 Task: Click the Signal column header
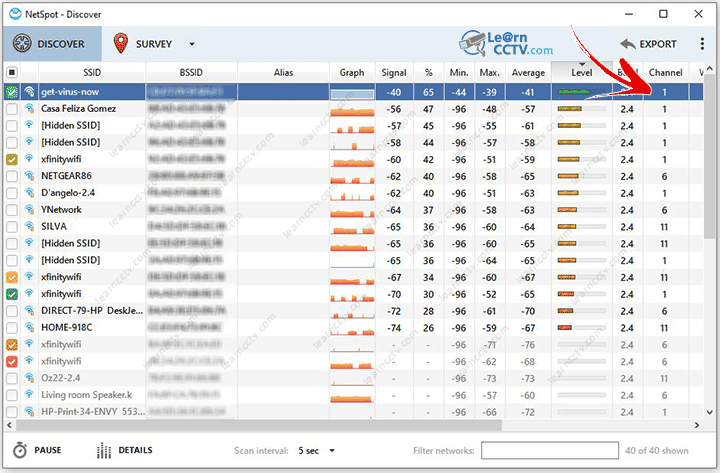point(394,73)
